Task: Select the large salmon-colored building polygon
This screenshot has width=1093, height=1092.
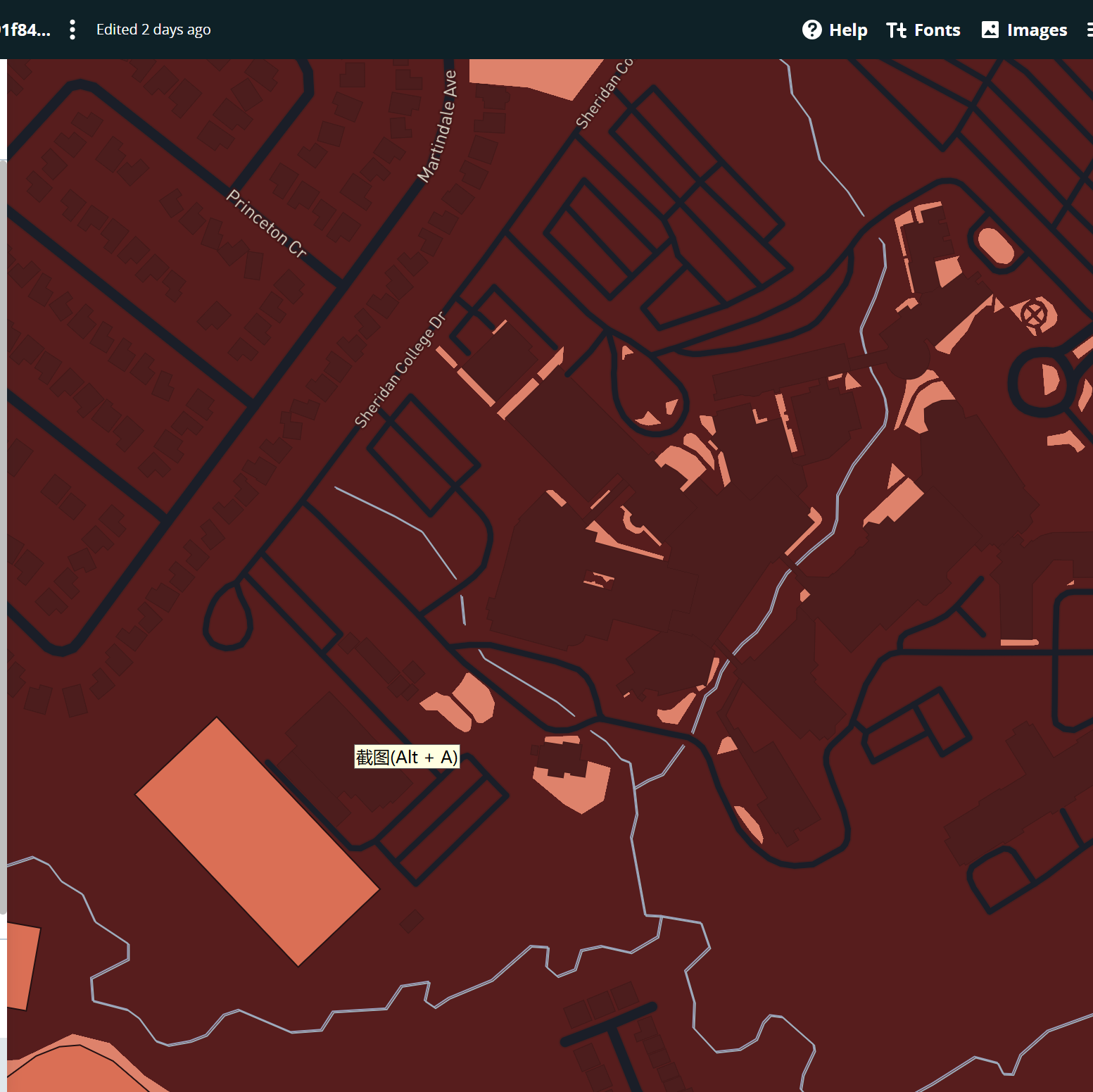Action: tap(257, 845)
